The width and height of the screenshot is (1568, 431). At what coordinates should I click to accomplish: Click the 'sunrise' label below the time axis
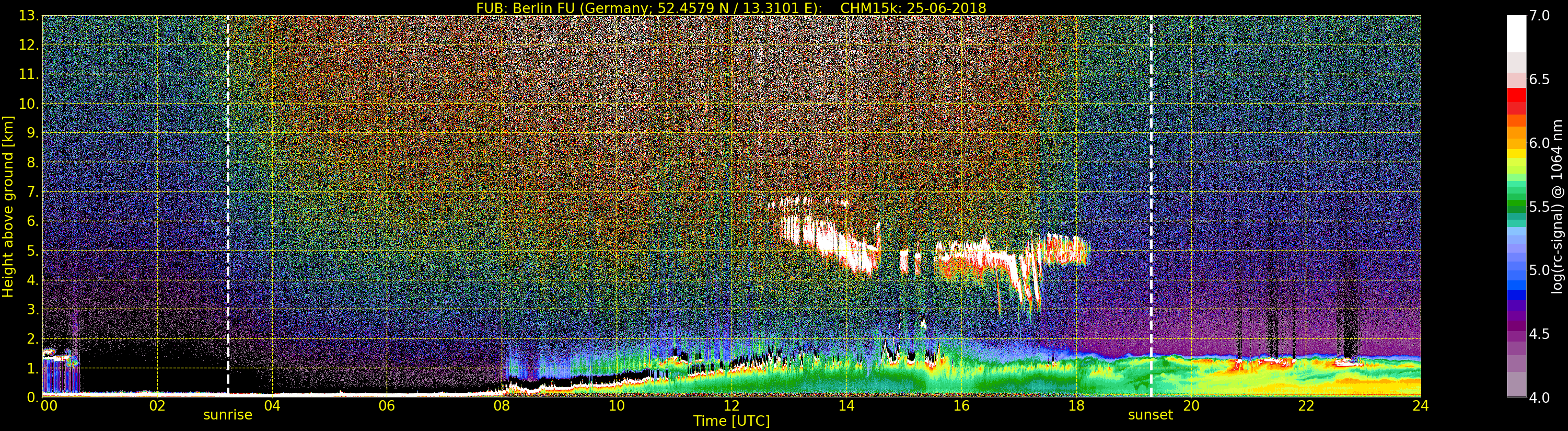[x=228, y=415]
